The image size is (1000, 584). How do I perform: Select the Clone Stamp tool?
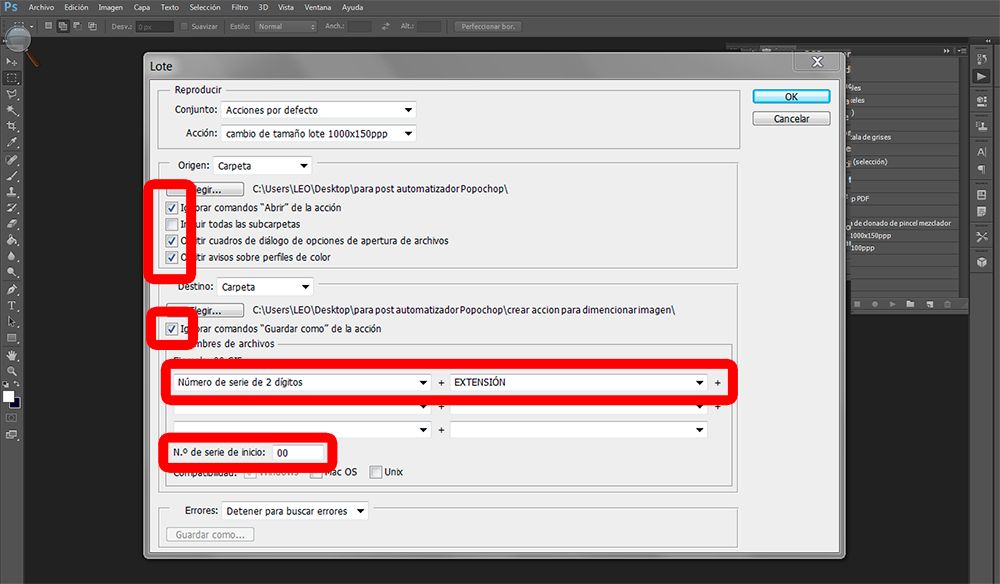12,191
